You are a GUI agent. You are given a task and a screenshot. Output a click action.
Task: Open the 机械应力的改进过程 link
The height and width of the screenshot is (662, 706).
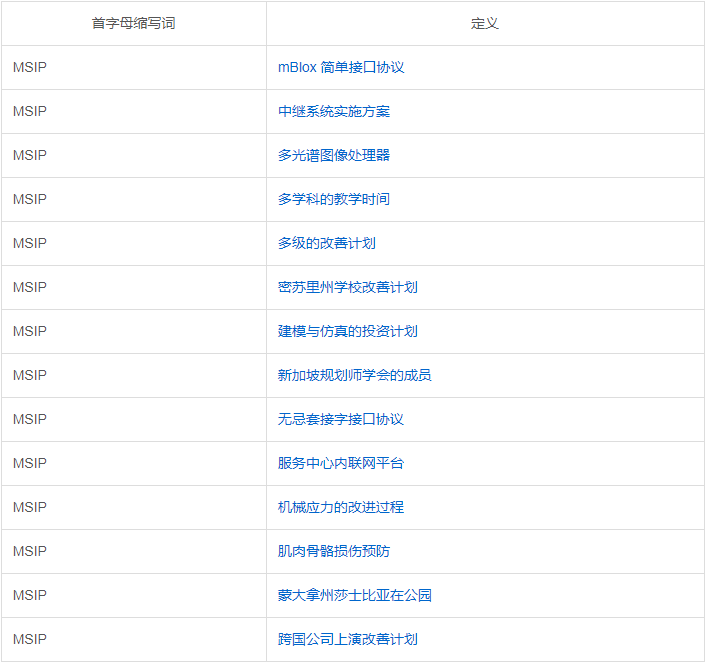[x=341, y=507]
